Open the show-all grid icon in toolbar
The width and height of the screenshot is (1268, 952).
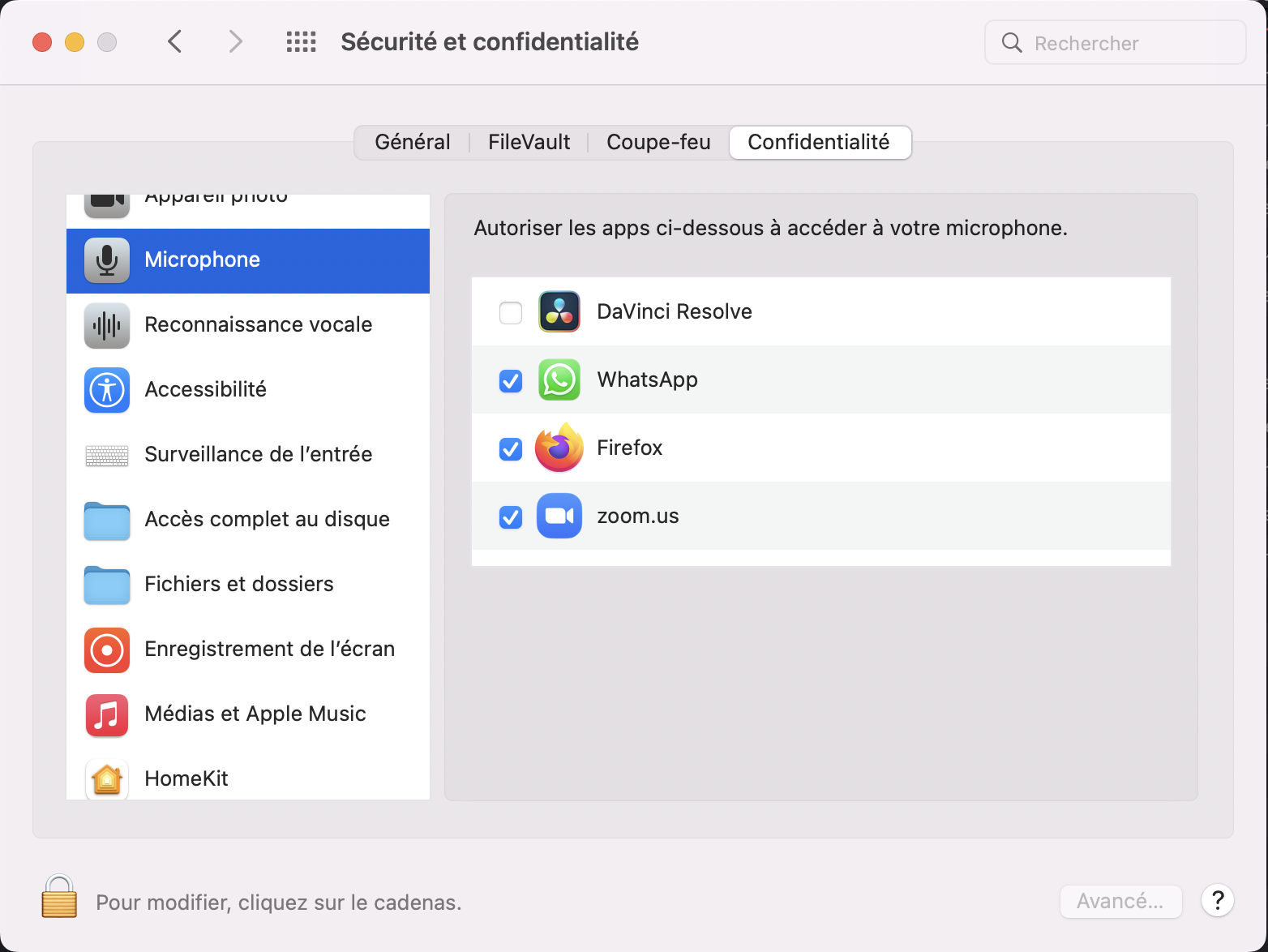pyautogui.click(x=301, y=42)
